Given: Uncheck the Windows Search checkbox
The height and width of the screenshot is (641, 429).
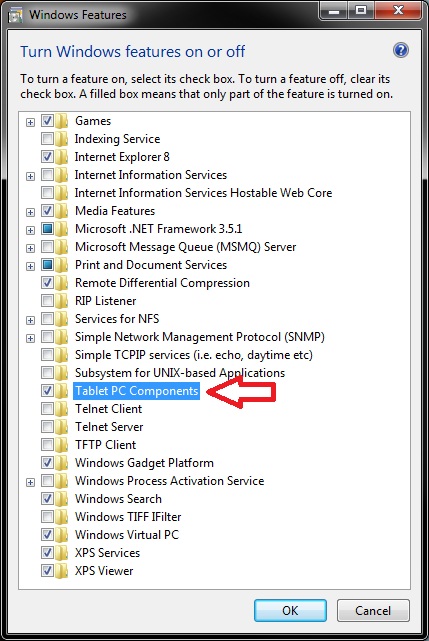Looking at the screenshot, I should [47, 498].
